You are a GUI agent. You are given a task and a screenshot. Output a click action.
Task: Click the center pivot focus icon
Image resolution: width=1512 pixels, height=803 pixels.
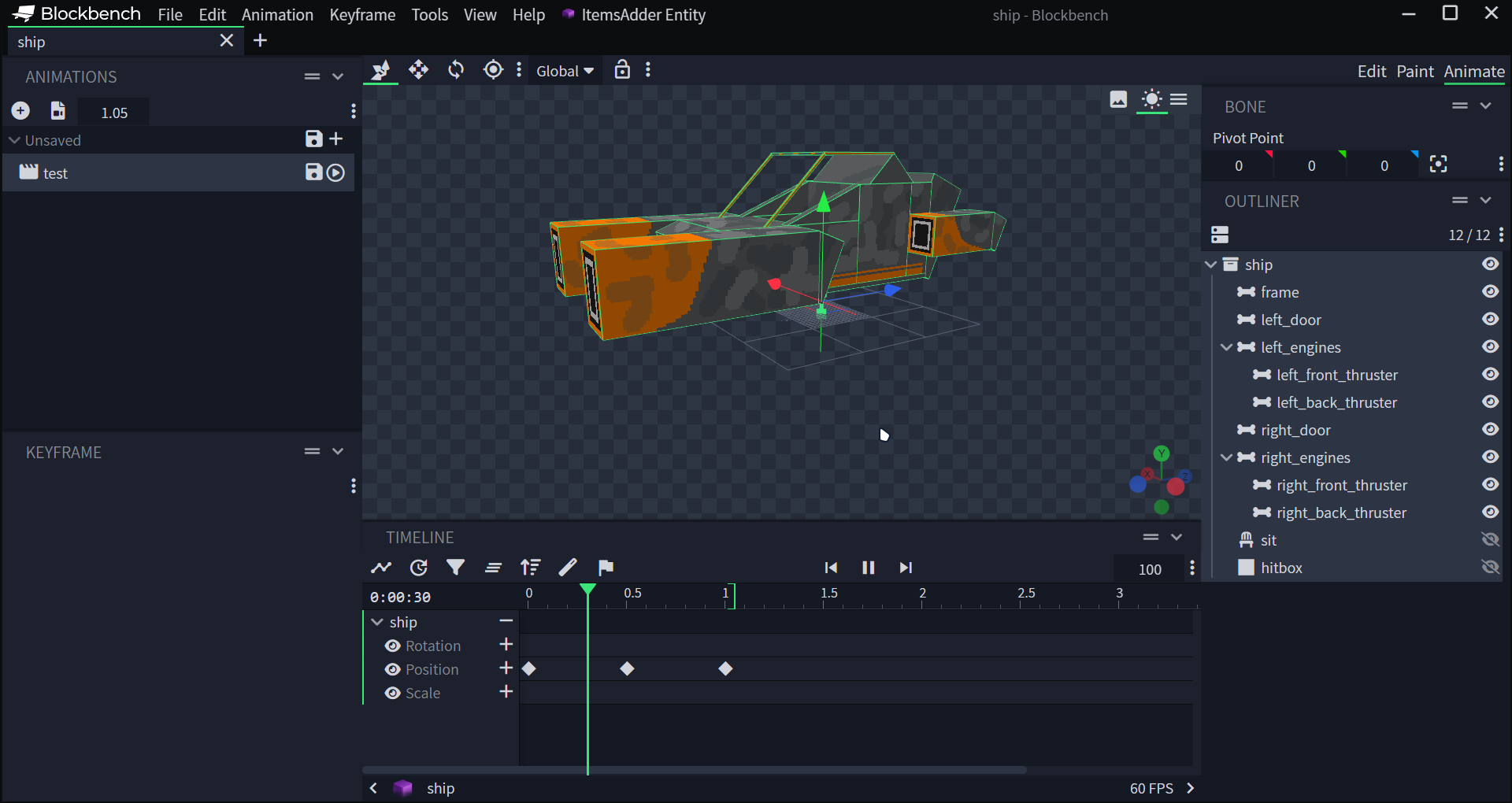(x=1438, y=165)
